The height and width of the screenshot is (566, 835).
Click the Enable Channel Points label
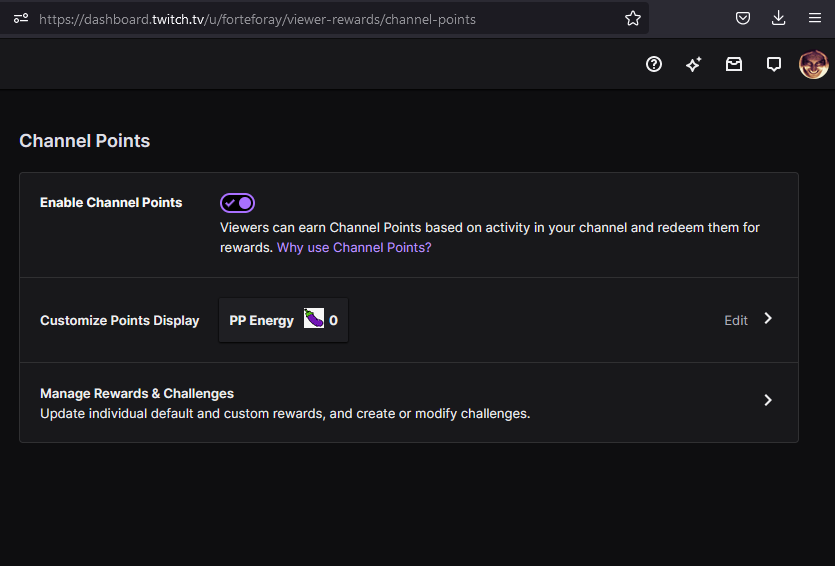(x=111, y=202)
